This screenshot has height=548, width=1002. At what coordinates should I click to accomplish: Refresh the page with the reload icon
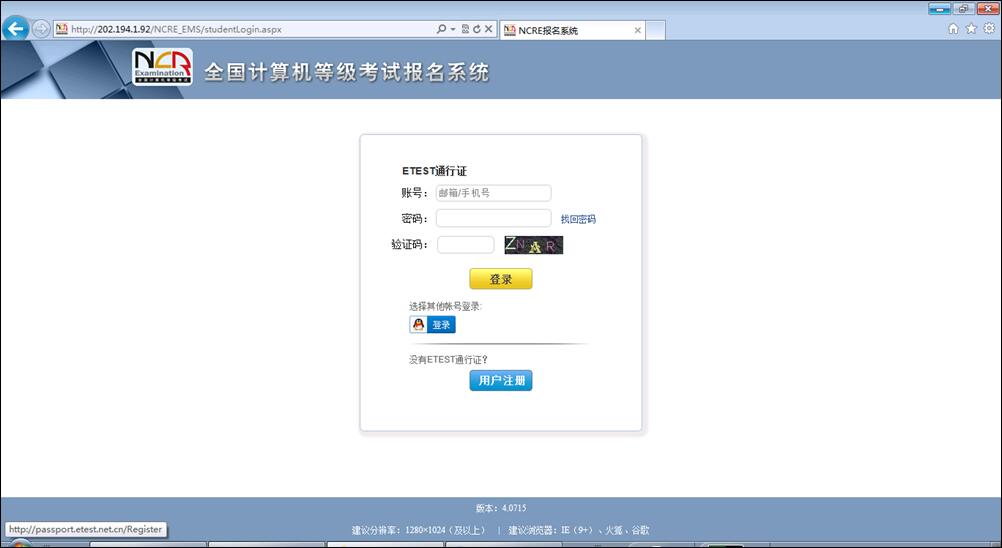click(477, 29)
